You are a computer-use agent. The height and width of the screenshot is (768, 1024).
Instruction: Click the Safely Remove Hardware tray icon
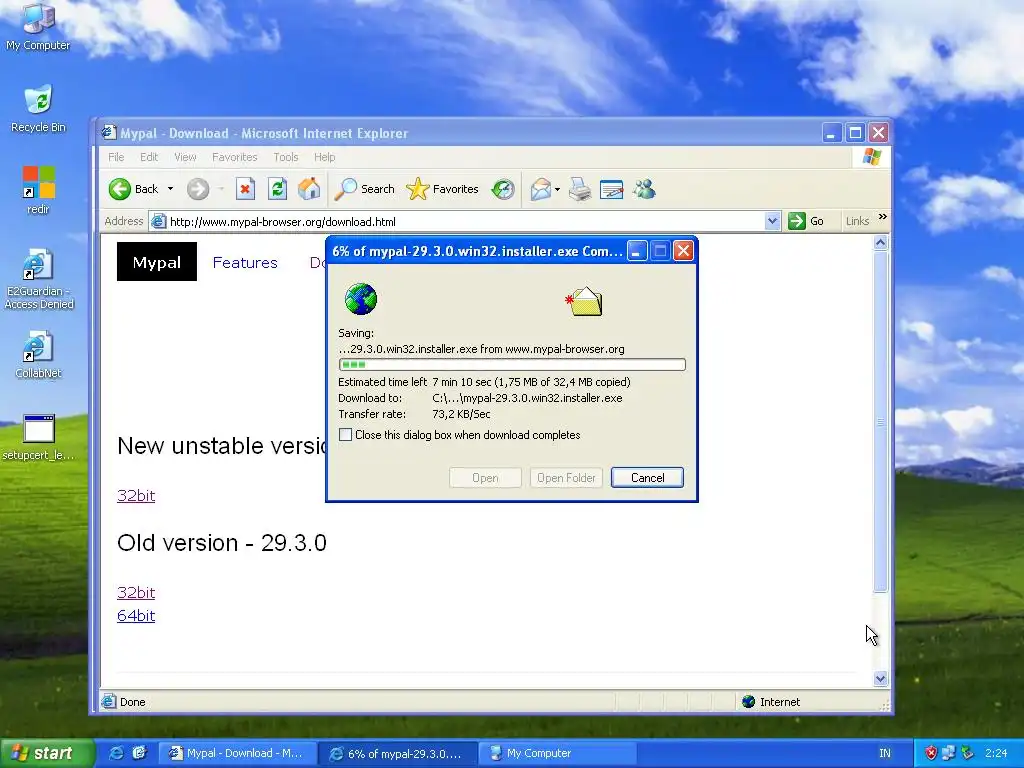967,753
